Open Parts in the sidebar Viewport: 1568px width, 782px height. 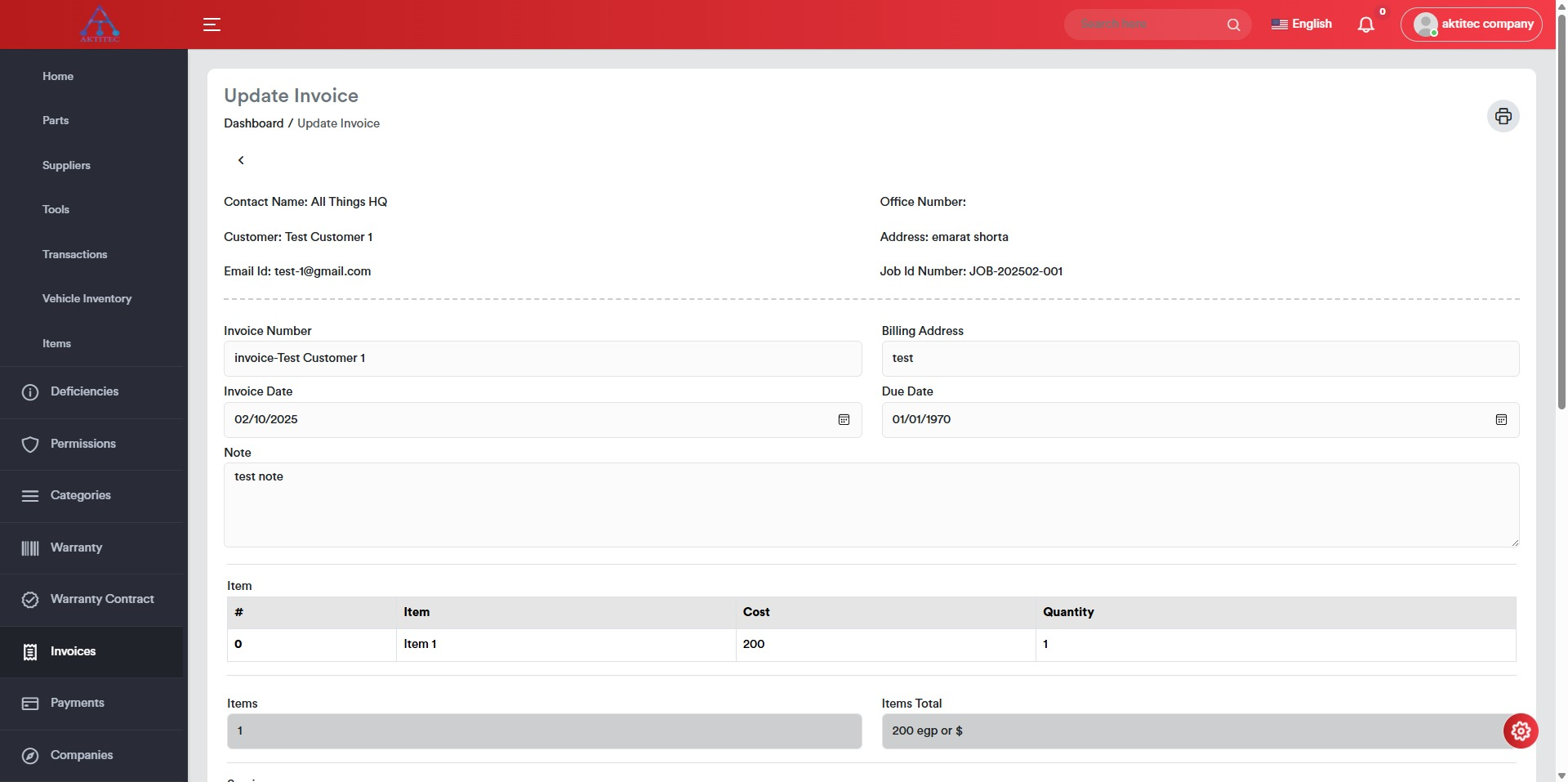coord(56,120)
